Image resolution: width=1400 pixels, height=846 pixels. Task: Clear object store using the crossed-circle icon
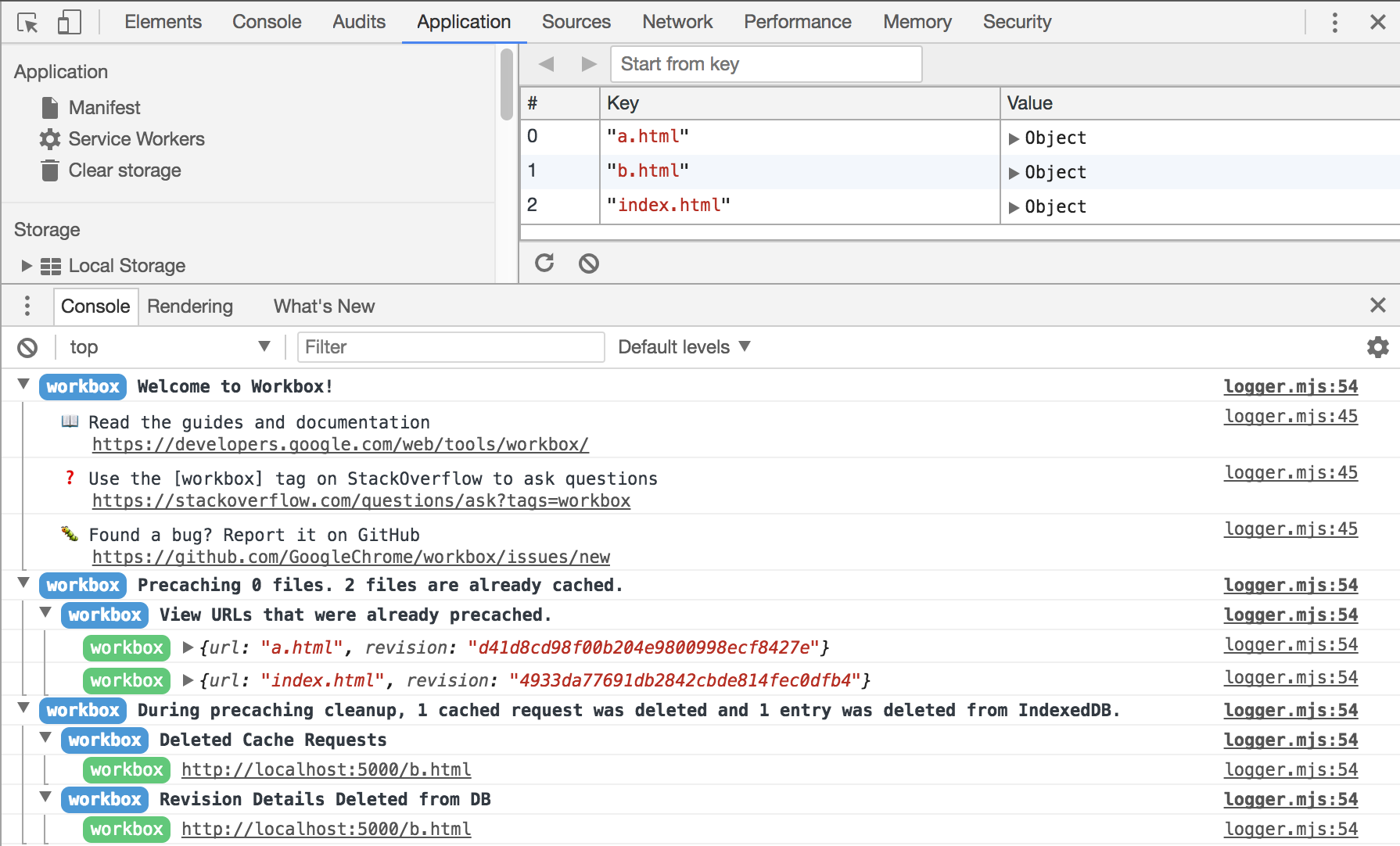coord(589,263)
